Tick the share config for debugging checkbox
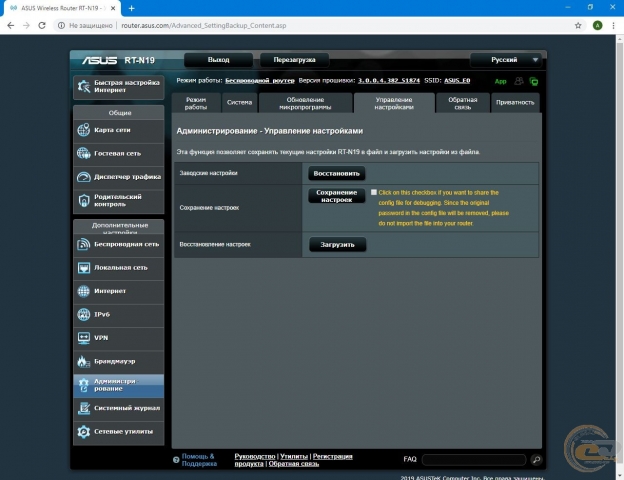This screenshot has height=480, width=624. (374, 192)
